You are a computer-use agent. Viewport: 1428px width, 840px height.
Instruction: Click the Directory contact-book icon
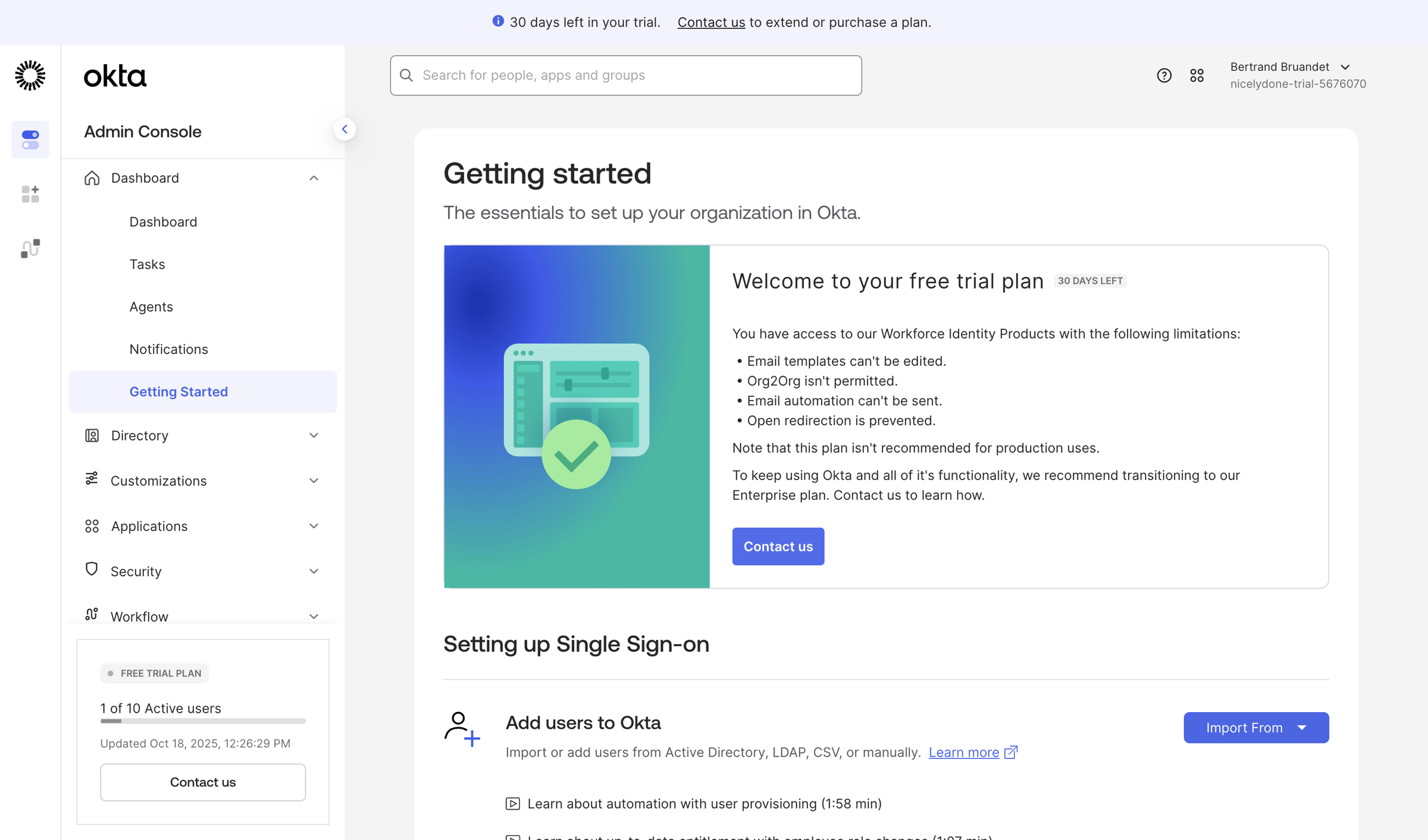point(92,435)
